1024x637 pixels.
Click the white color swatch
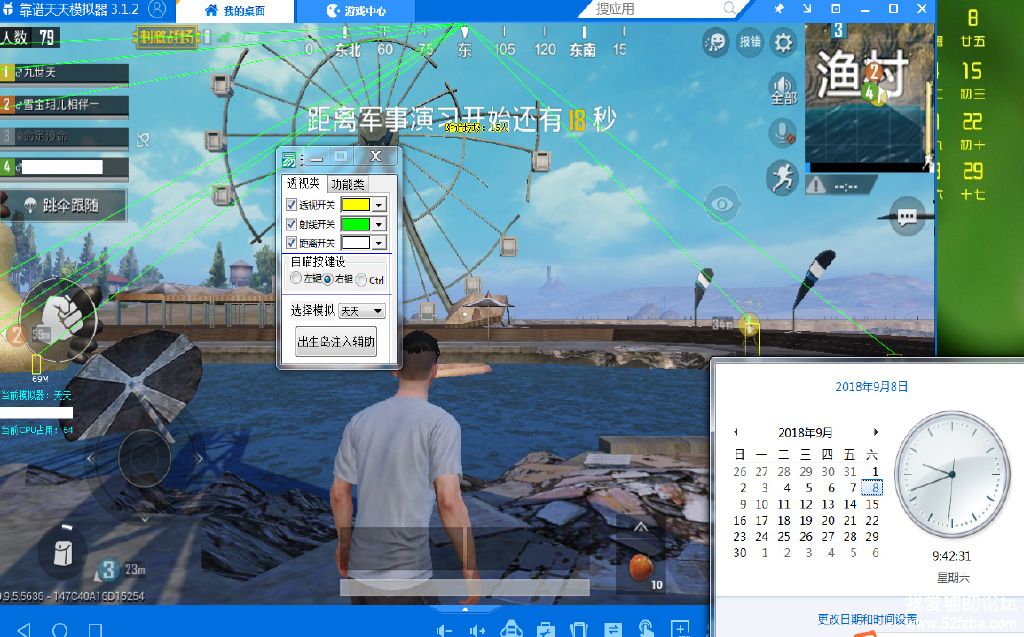[356, 242]
